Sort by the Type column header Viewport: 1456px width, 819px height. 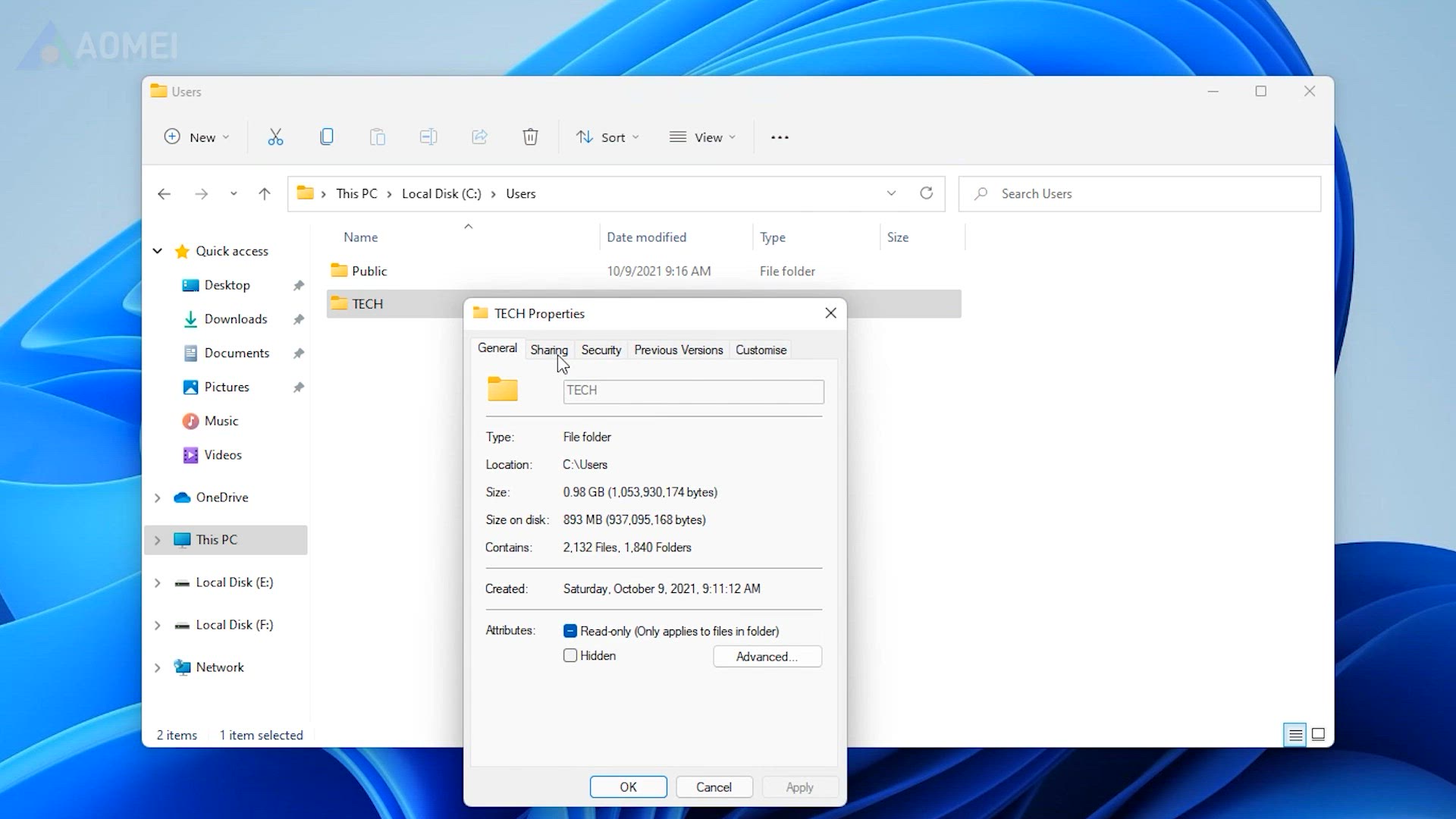773,237
